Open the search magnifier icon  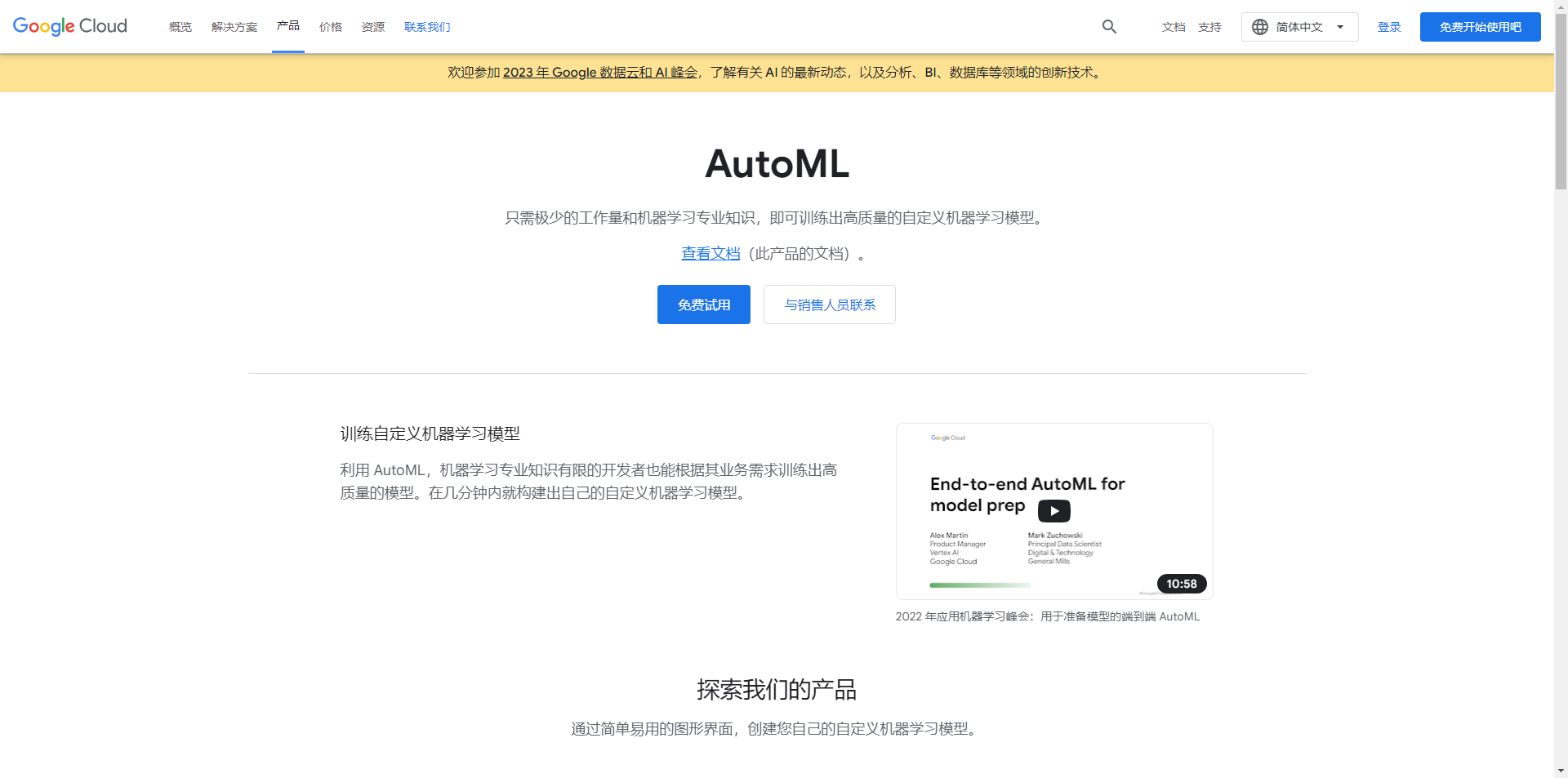1109,27
